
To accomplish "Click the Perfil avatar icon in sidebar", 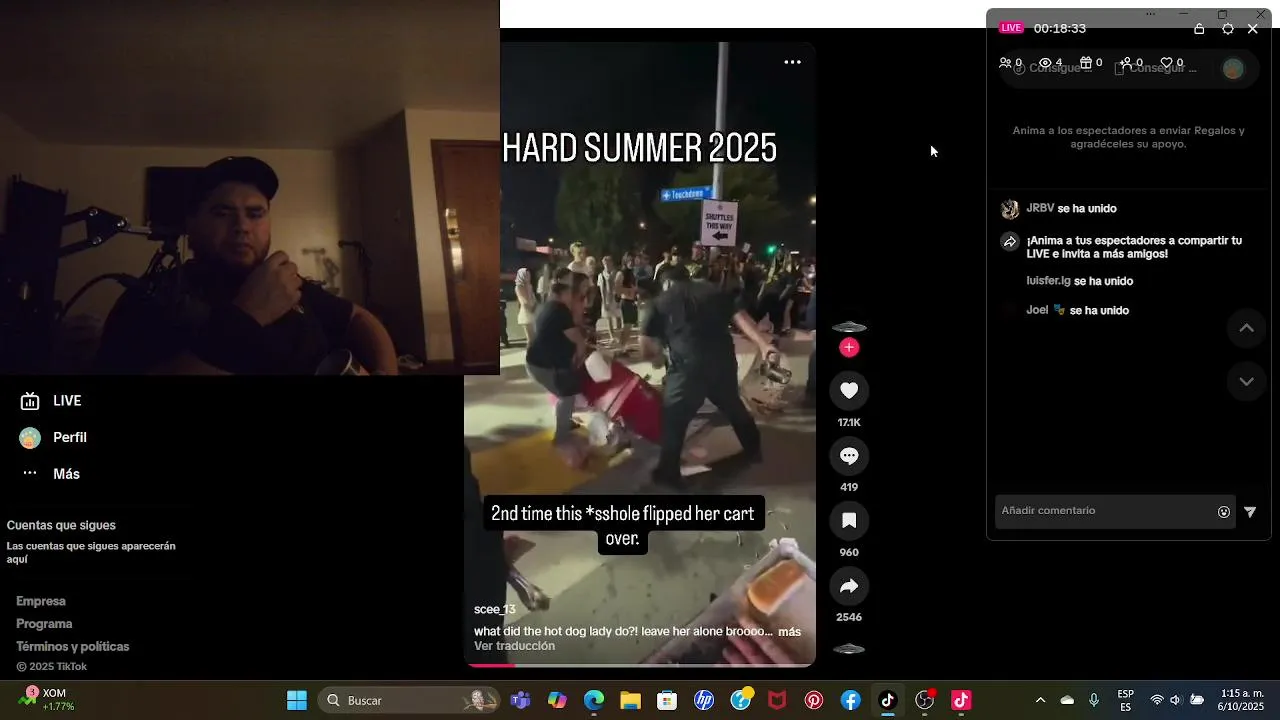I will tap(30, 438).
